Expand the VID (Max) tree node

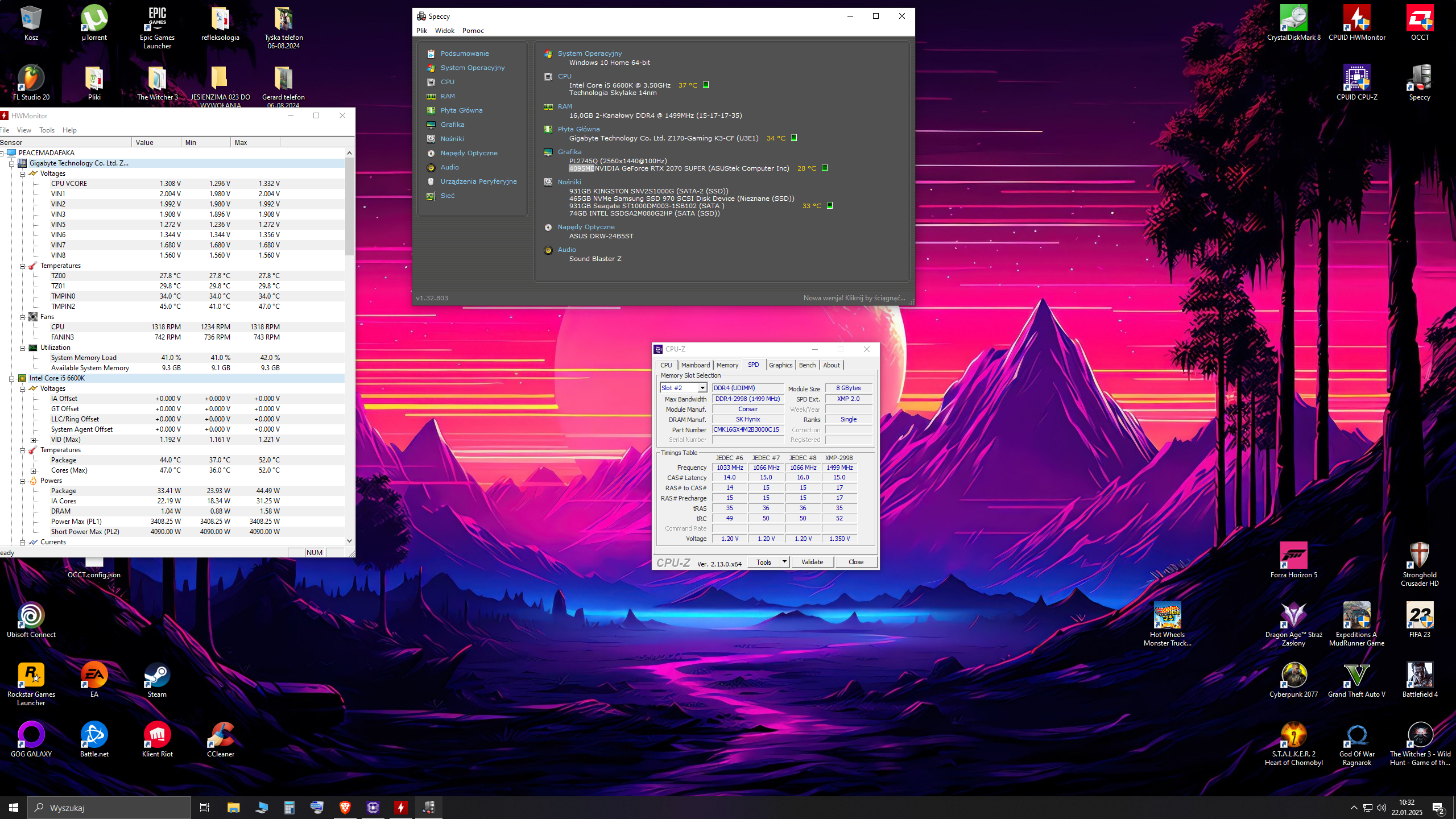click(x=33, y=440)
